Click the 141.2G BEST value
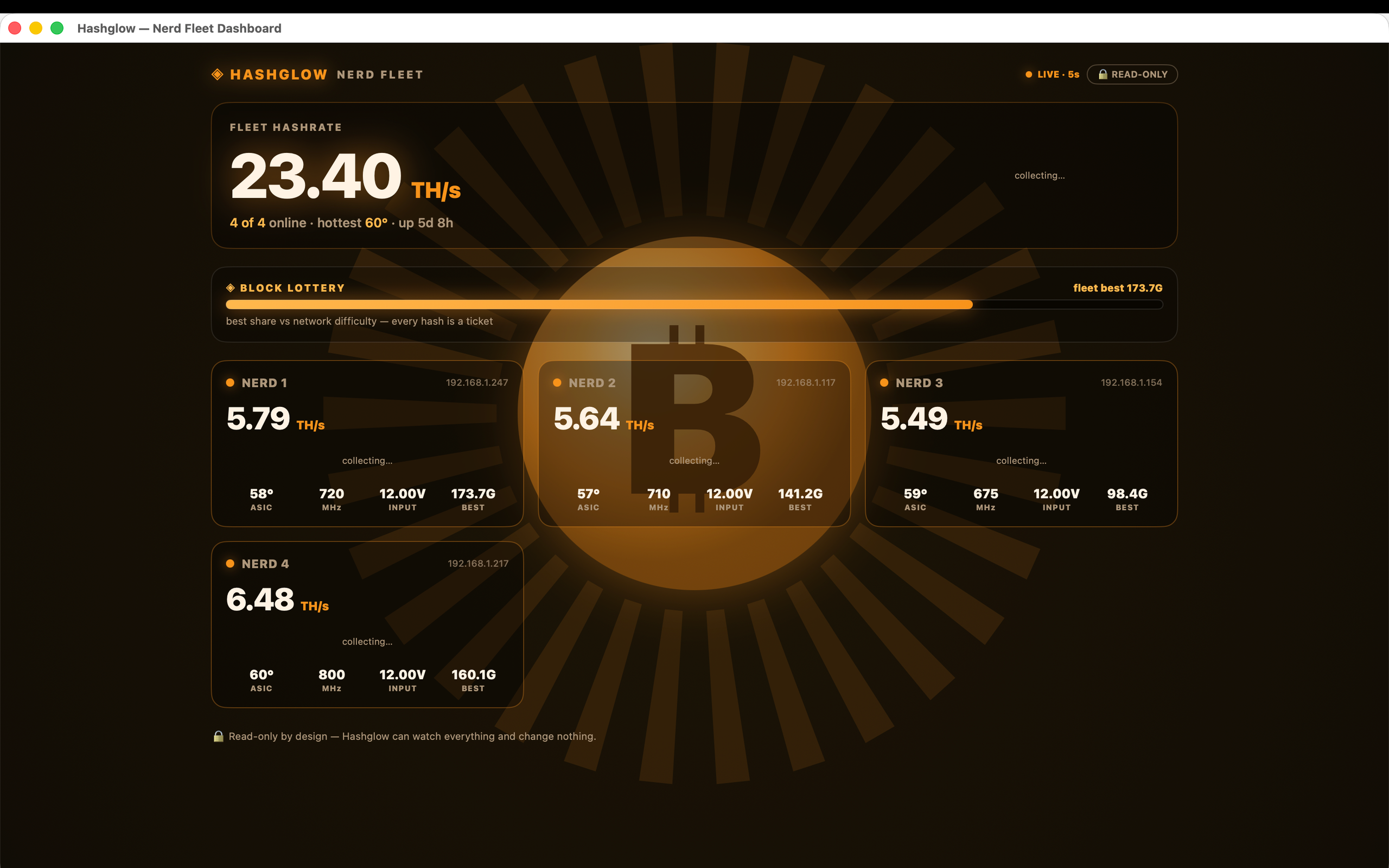Viewport: 1389px width, 868px height. pyautogui.click(x=800, y=494)
